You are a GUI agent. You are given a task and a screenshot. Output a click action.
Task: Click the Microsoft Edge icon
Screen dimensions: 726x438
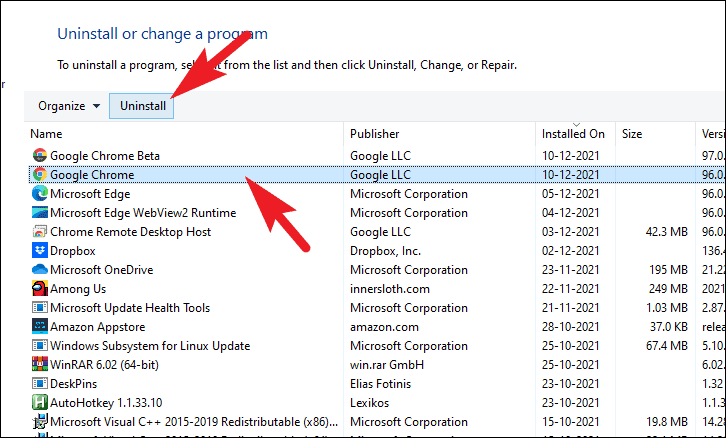point(40,194)
